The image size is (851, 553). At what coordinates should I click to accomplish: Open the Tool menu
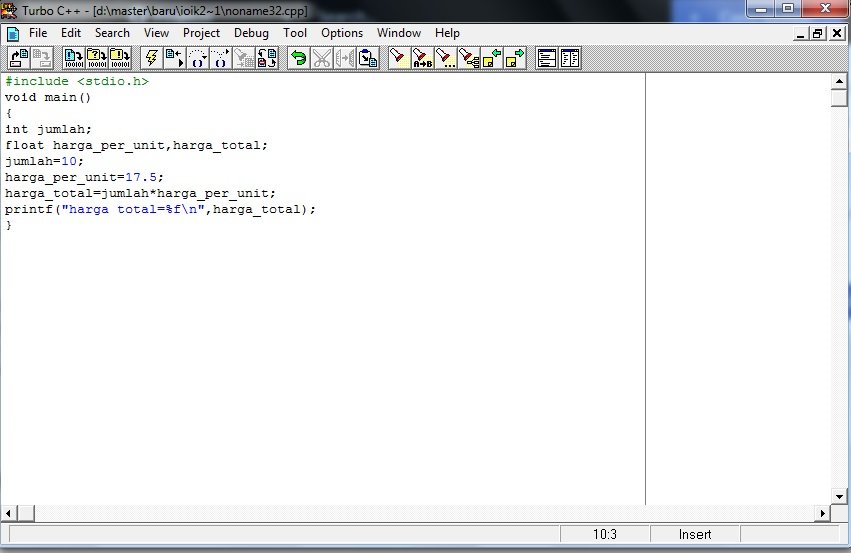pos(295,33)
